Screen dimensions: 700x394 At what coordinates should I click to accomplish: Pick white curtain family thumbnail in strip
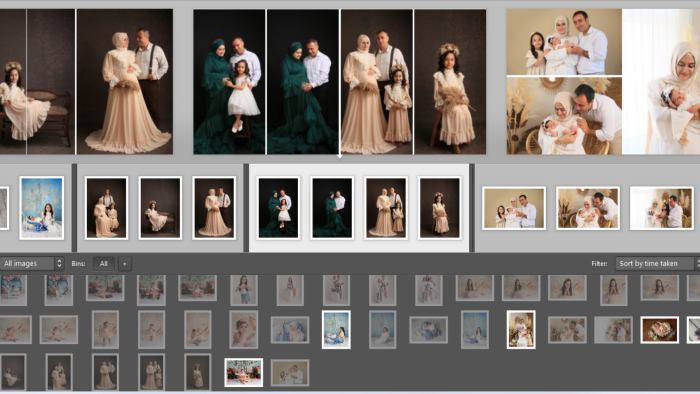662,208
